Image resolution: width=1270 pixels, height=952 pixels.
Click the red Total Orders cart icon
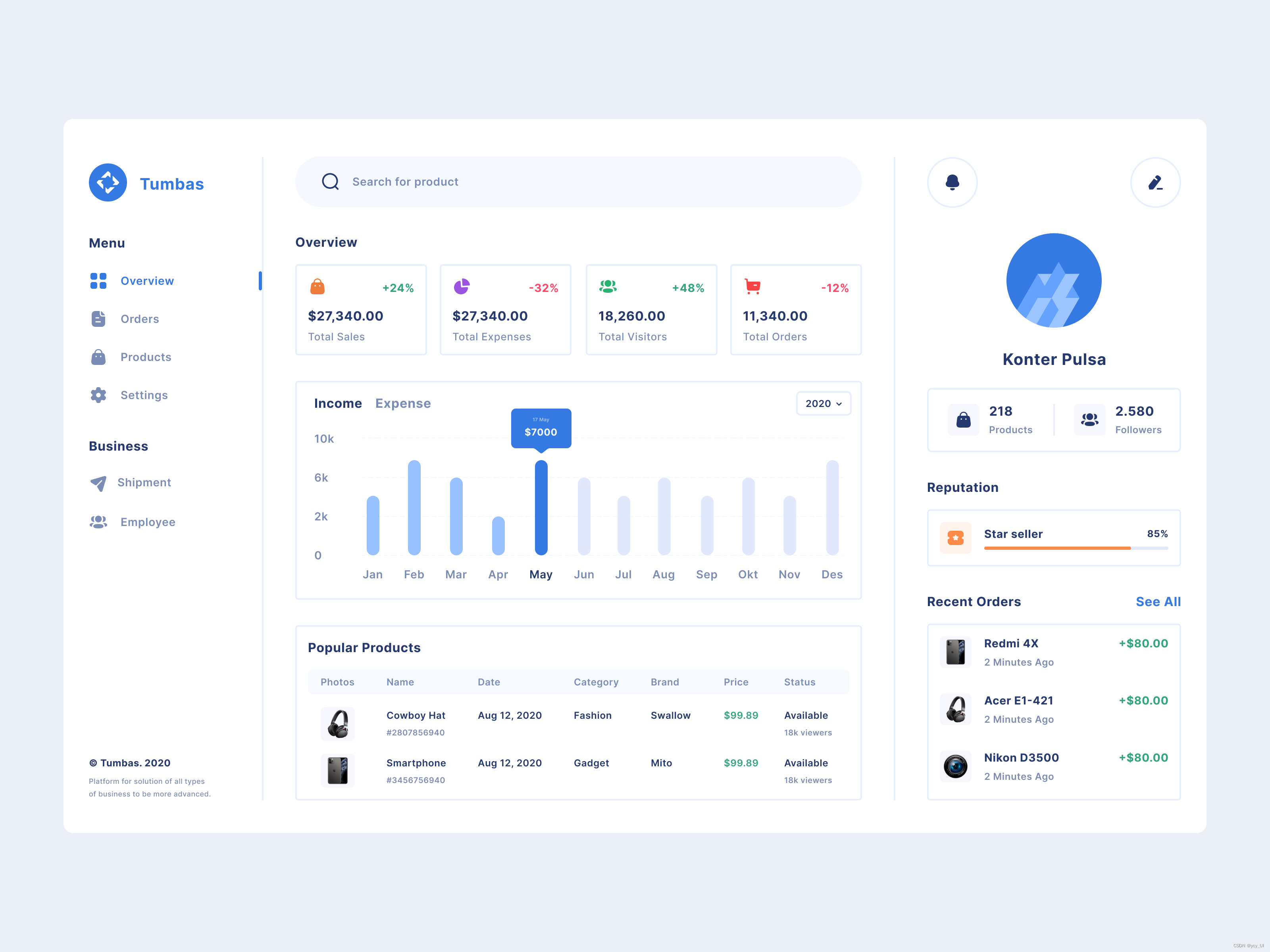click(752, 286)
